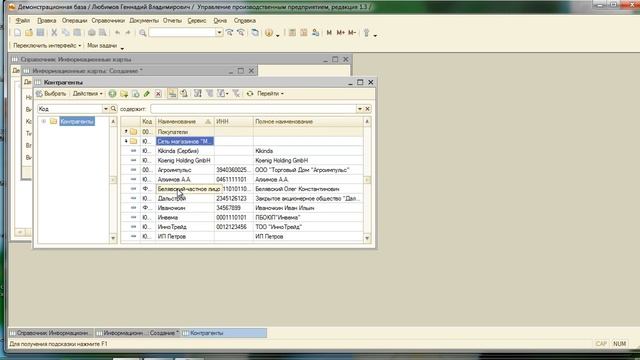Click the Set filter icon in Контрагенты toolbar
This screenshot has width=640, height=360.
tap(198, 94)
